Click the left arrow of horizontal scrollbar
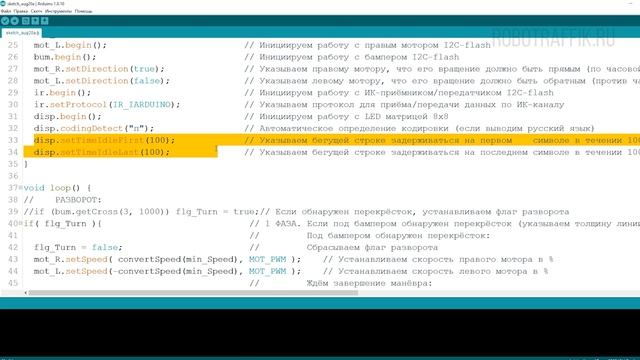The height and width of the screenshot is (360, 640). pyautogui.click(x=26, y=293)
